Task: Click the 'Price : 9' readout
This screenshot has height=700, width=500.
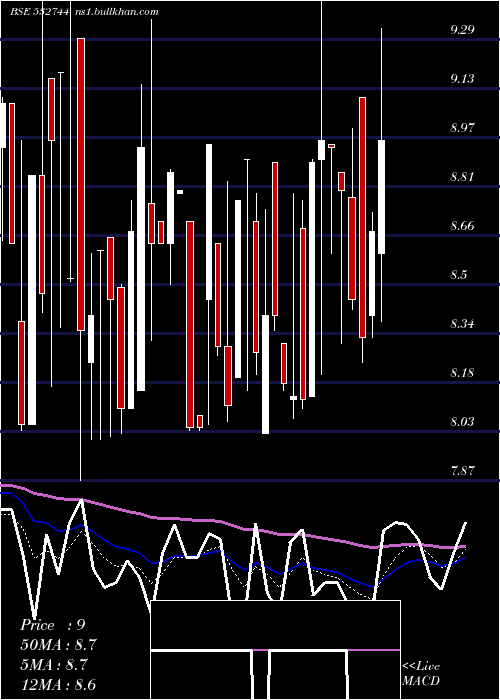Action: pos(53,625)
